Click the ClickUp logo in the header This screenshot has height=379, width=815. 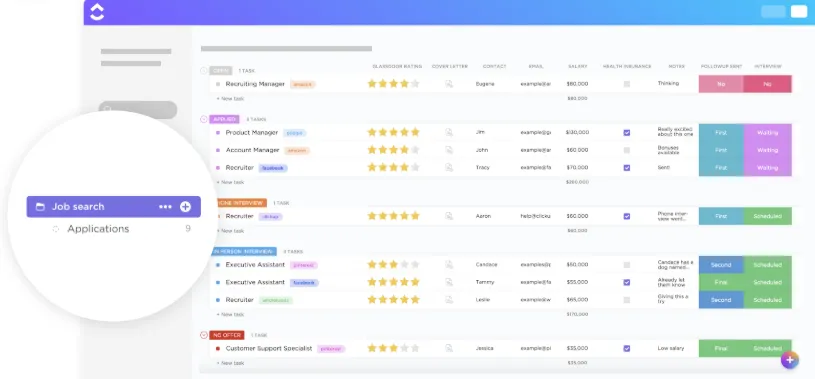(97, 12)
